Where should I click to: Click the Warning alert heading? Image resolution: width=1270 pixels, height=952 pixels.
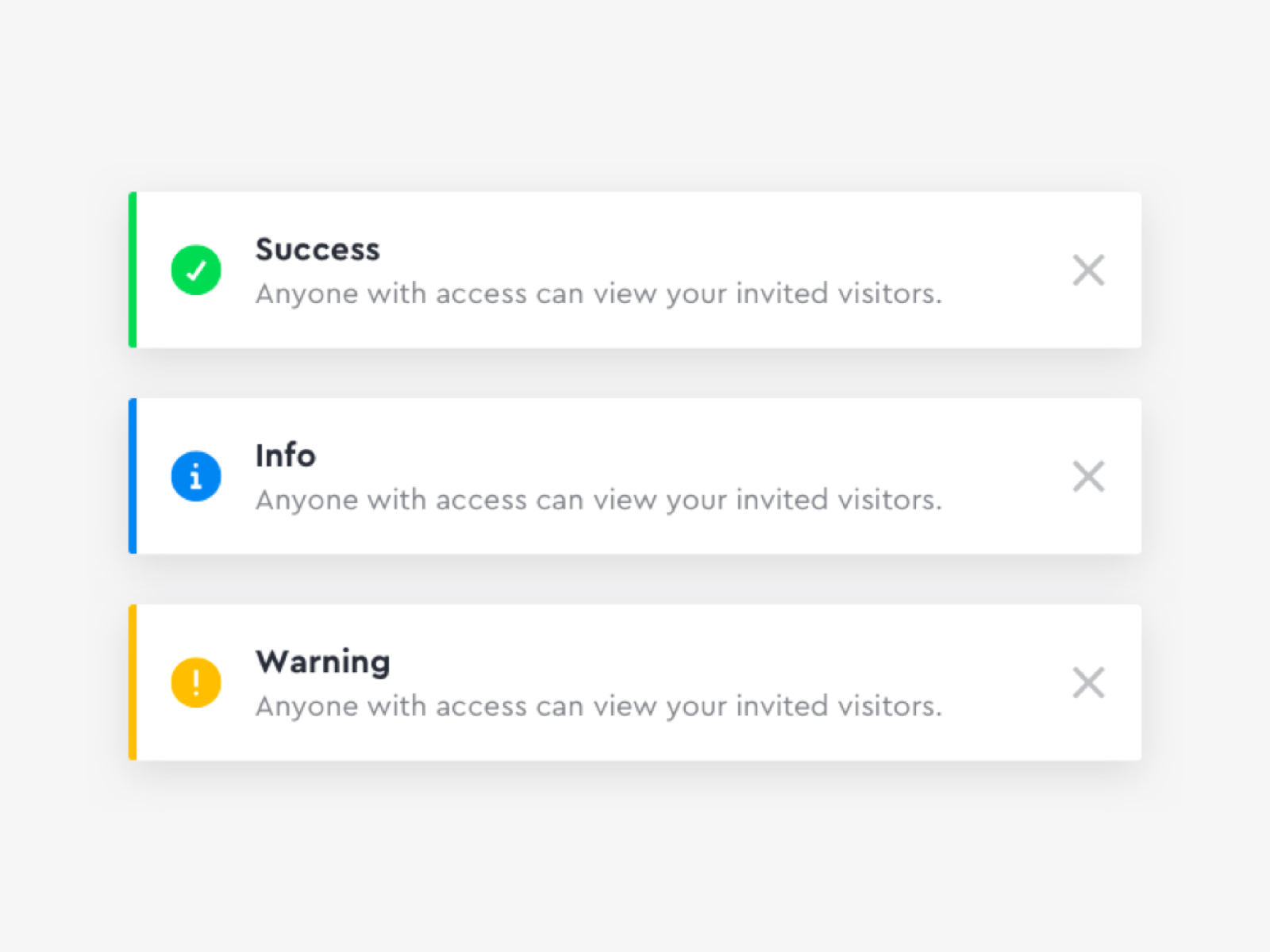pos(322,661)
